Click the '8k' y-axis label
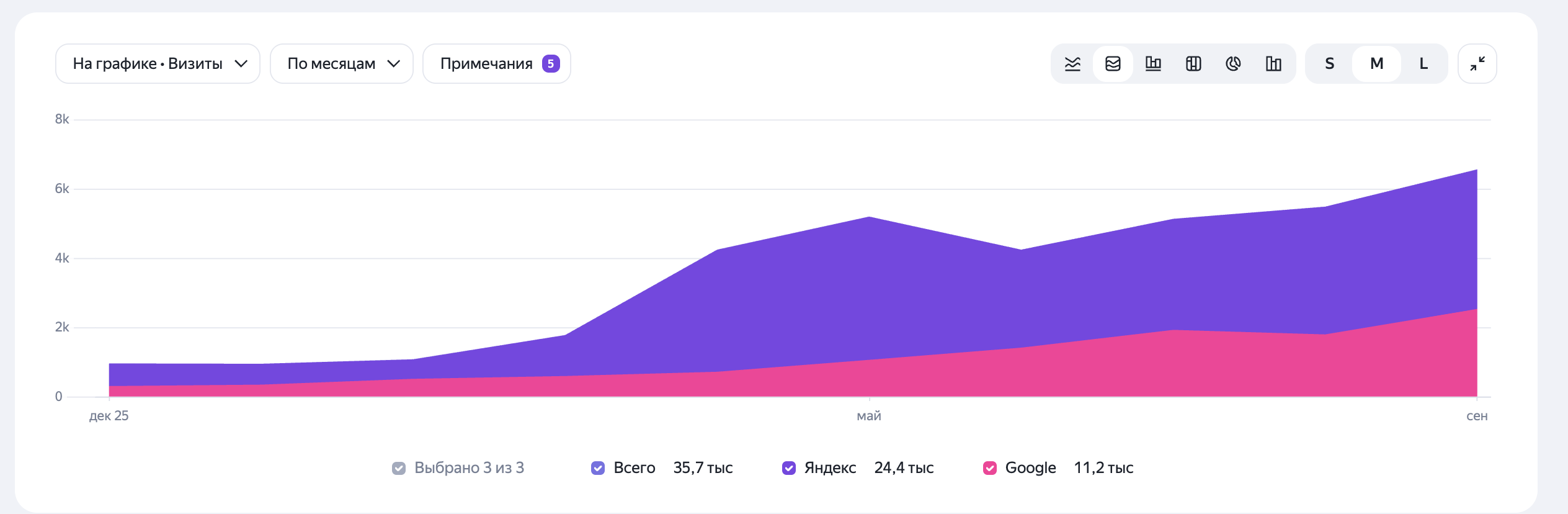The height and width of the screenshot is (514, 1568). (x=62, y=119)
